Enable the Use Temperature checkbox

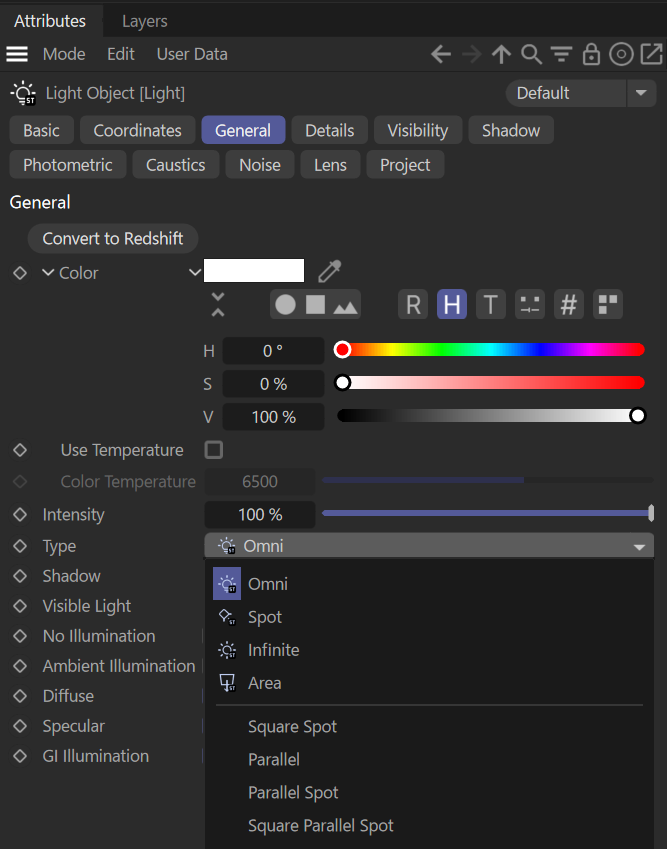[213, 450]
